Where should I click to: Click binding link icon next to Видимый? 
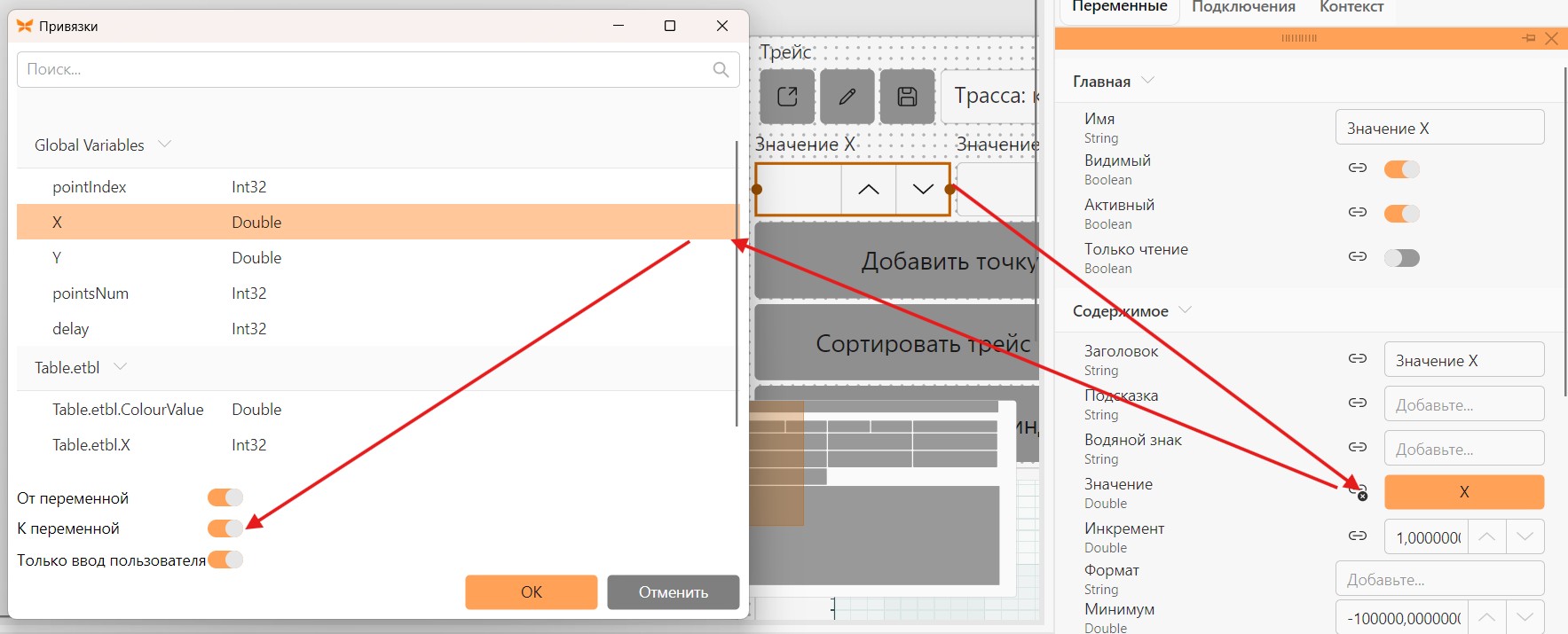(1358, 168)
